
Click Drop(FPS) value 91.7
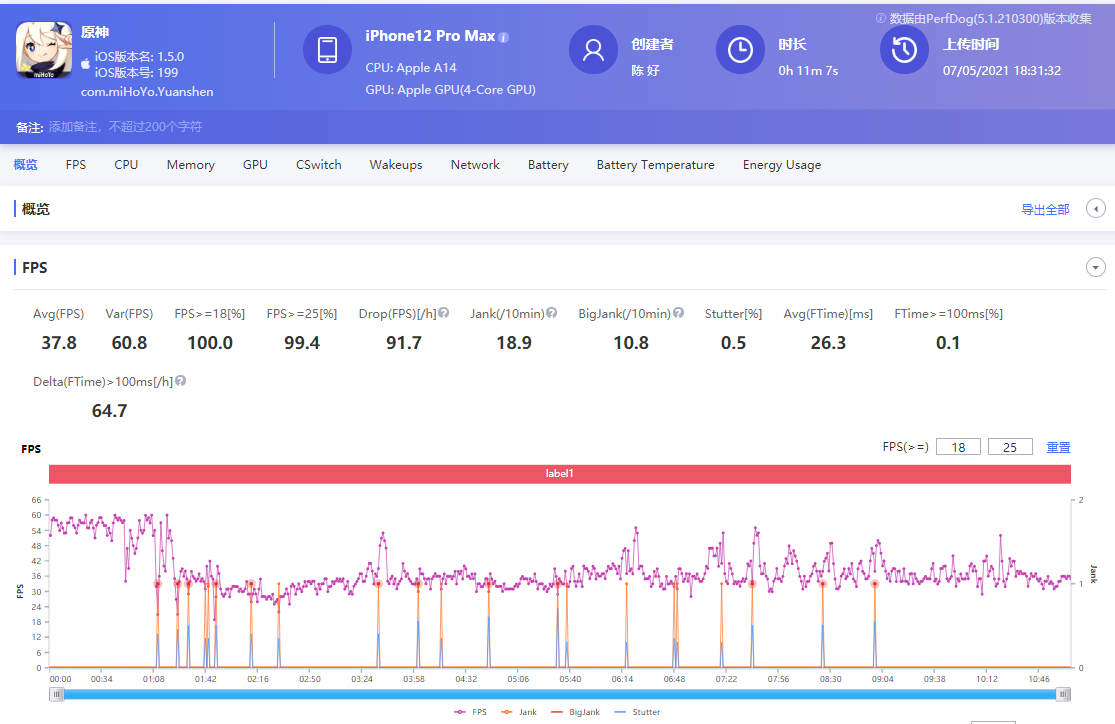pyautogui.click(x=404, y=343)
